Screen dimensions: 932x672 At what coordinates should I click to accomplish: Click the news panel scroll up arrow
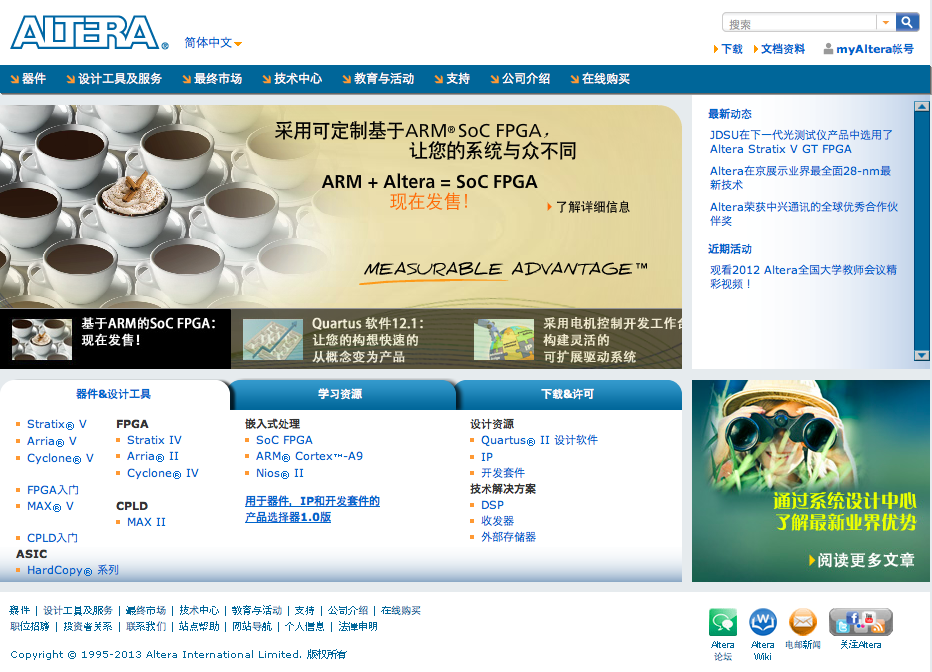(x=921, y=107)
